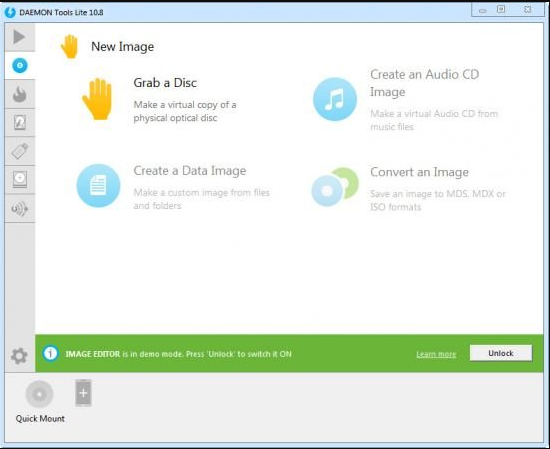550x449 pixels.
Task: Click "Save an image to MDS, MDX or ISO formats" text
Action: (438, 200)
